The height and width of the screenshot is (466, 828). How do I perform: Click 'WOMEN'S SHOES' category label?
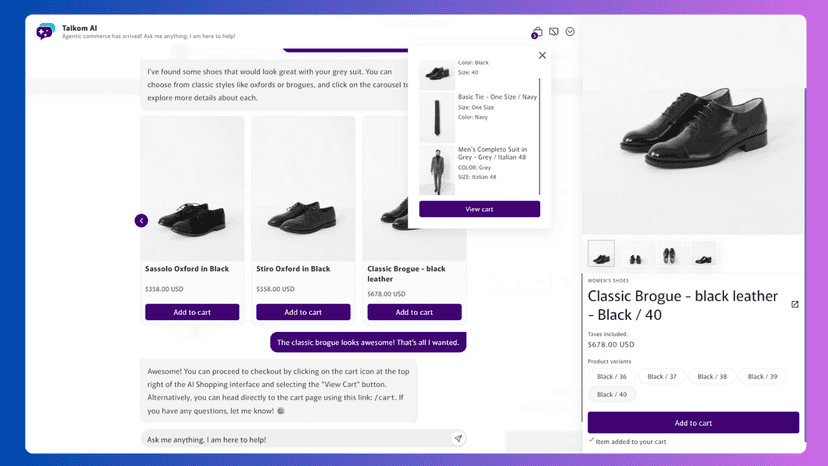(x=608, y=281)
